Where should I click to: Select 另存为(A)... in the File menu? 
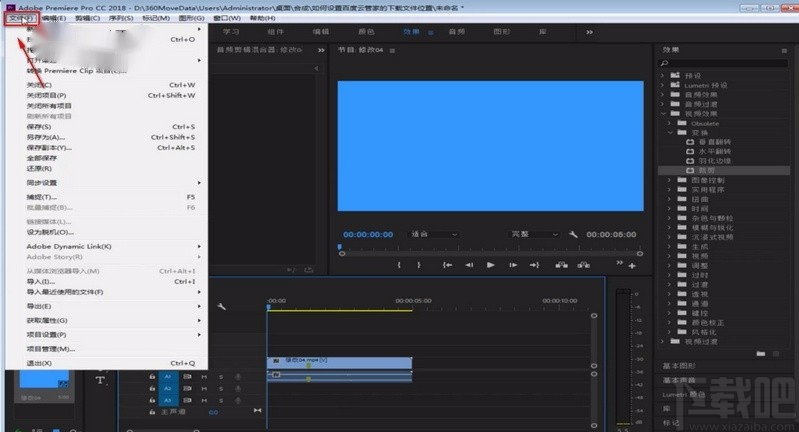pos(46,137)
